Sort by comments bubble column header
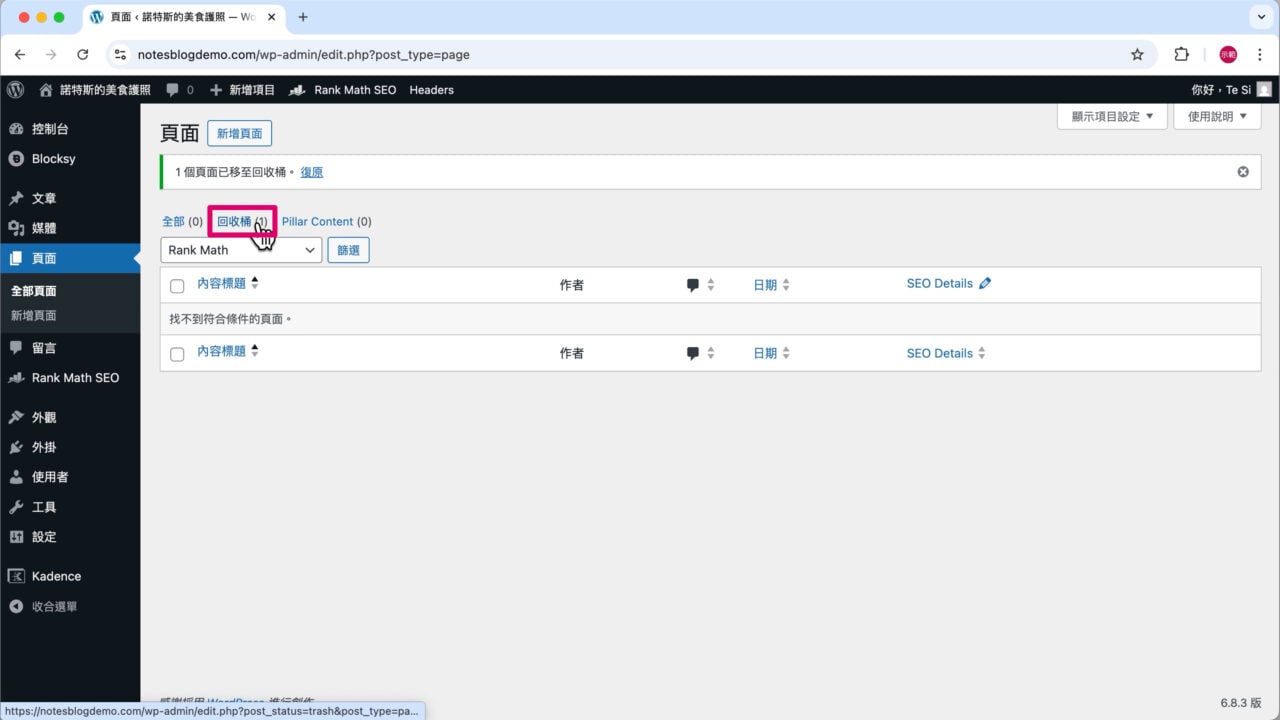Viewport: 1280px width, 720px height. [693, 285]
